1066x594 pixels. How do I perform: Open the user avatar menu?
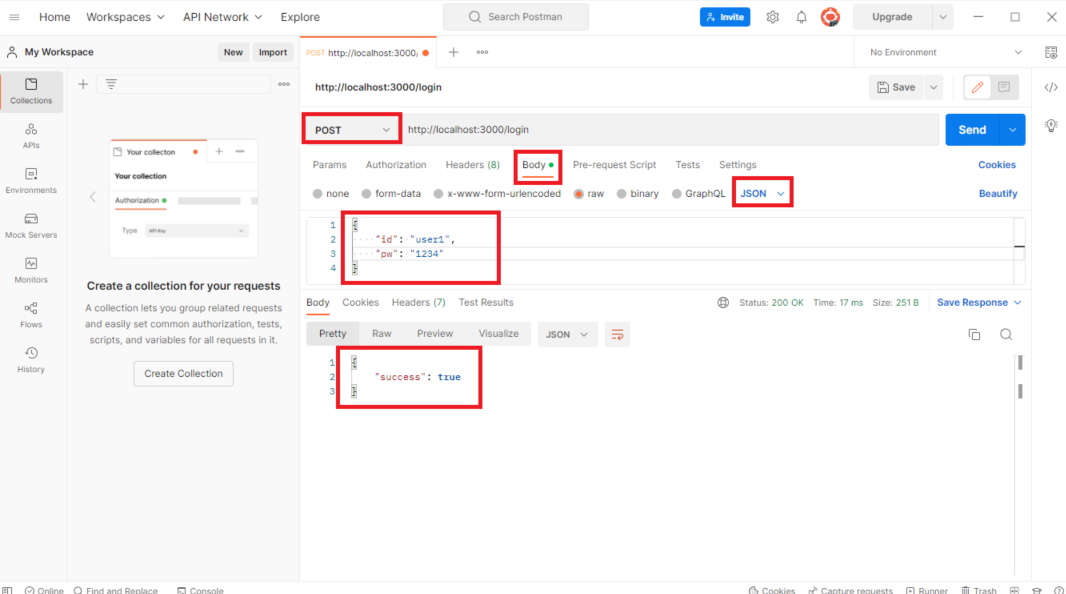click(x=830, y=17)
